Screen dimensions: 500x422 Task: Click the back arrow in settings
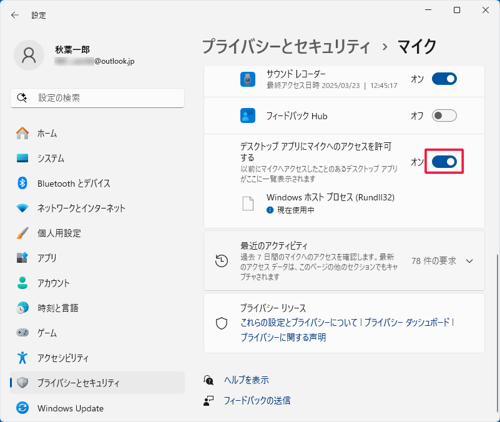tap(15, 15)
